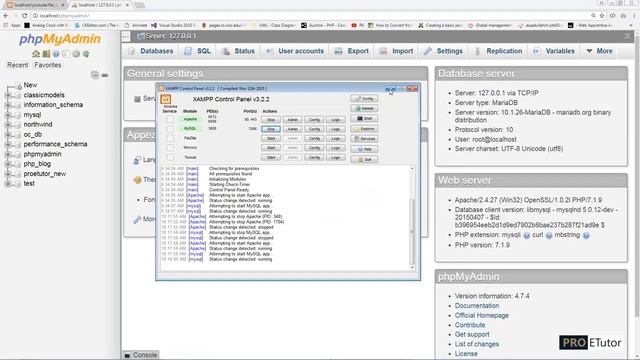Expand mysql database tree node
Image resolution: width=640 pixels, height=360 pixels.
pyautogui.click(x=8, y=115)
